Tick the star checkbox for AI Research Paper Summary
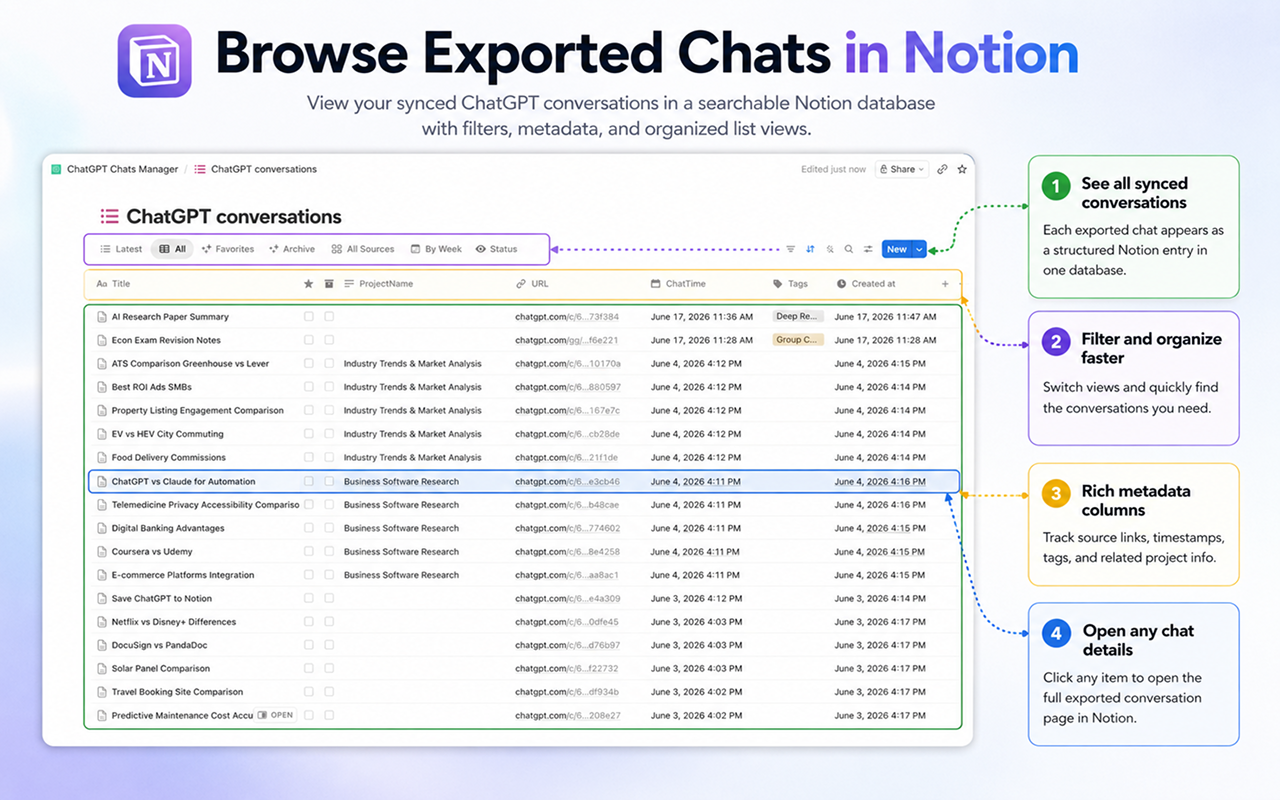 (x=309, y=317)
